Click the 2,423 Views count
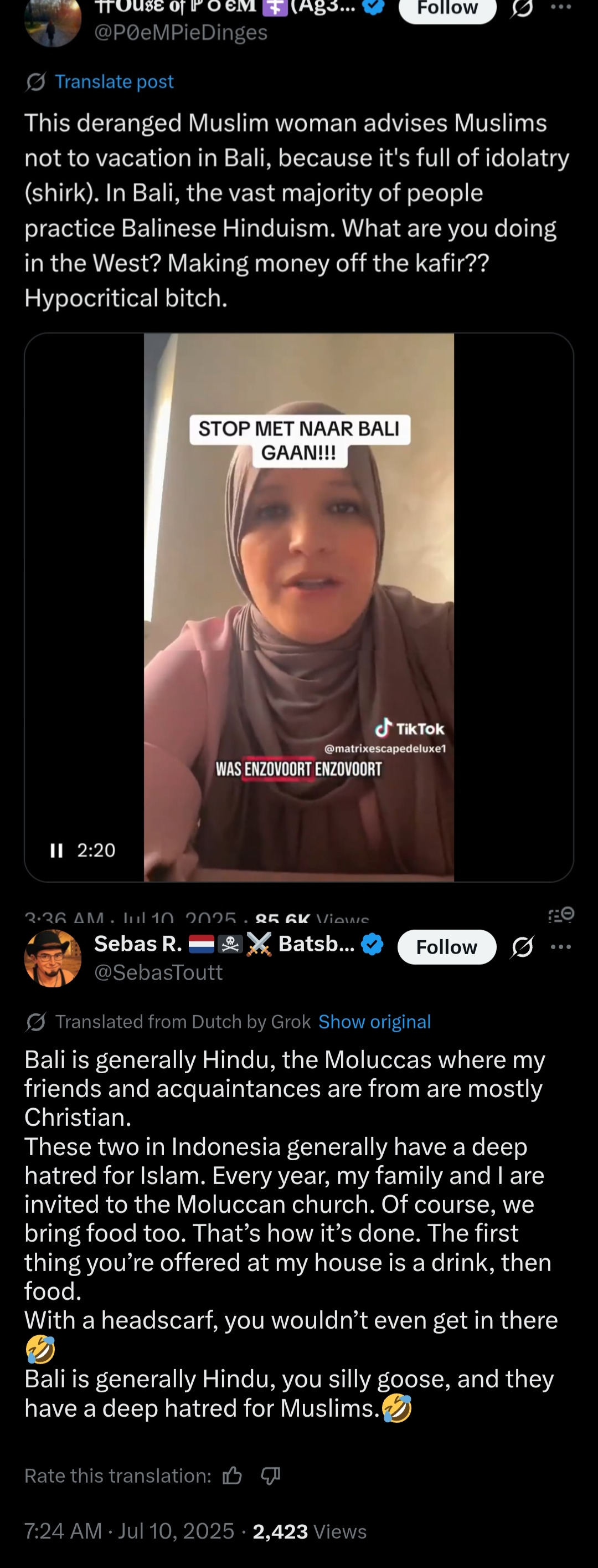This screenshot has height=1568, width=598. [310, 1531]
